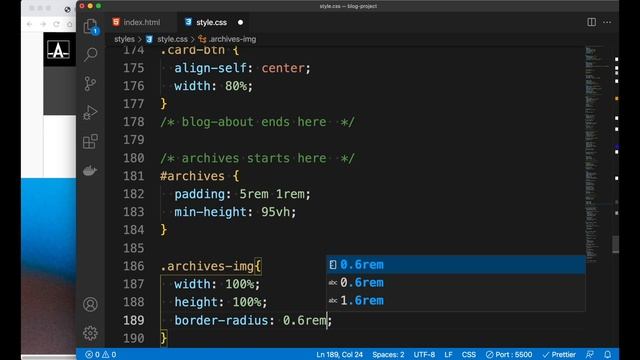Change the UTF-8 file encoding
Image resolution: width=640 pixels, height=360 pixels.
(424, 354)
